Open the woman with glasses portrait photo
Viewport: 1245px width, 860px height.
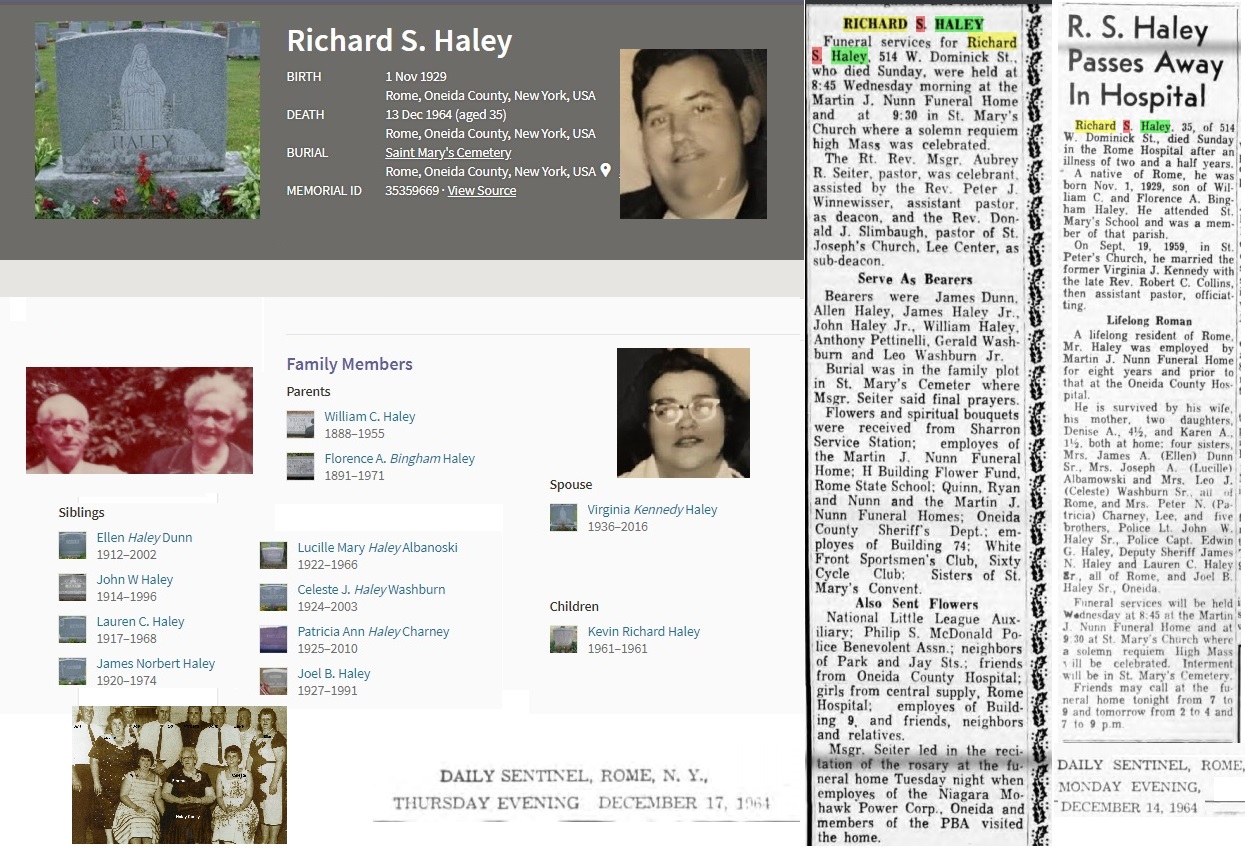(683, 412)
